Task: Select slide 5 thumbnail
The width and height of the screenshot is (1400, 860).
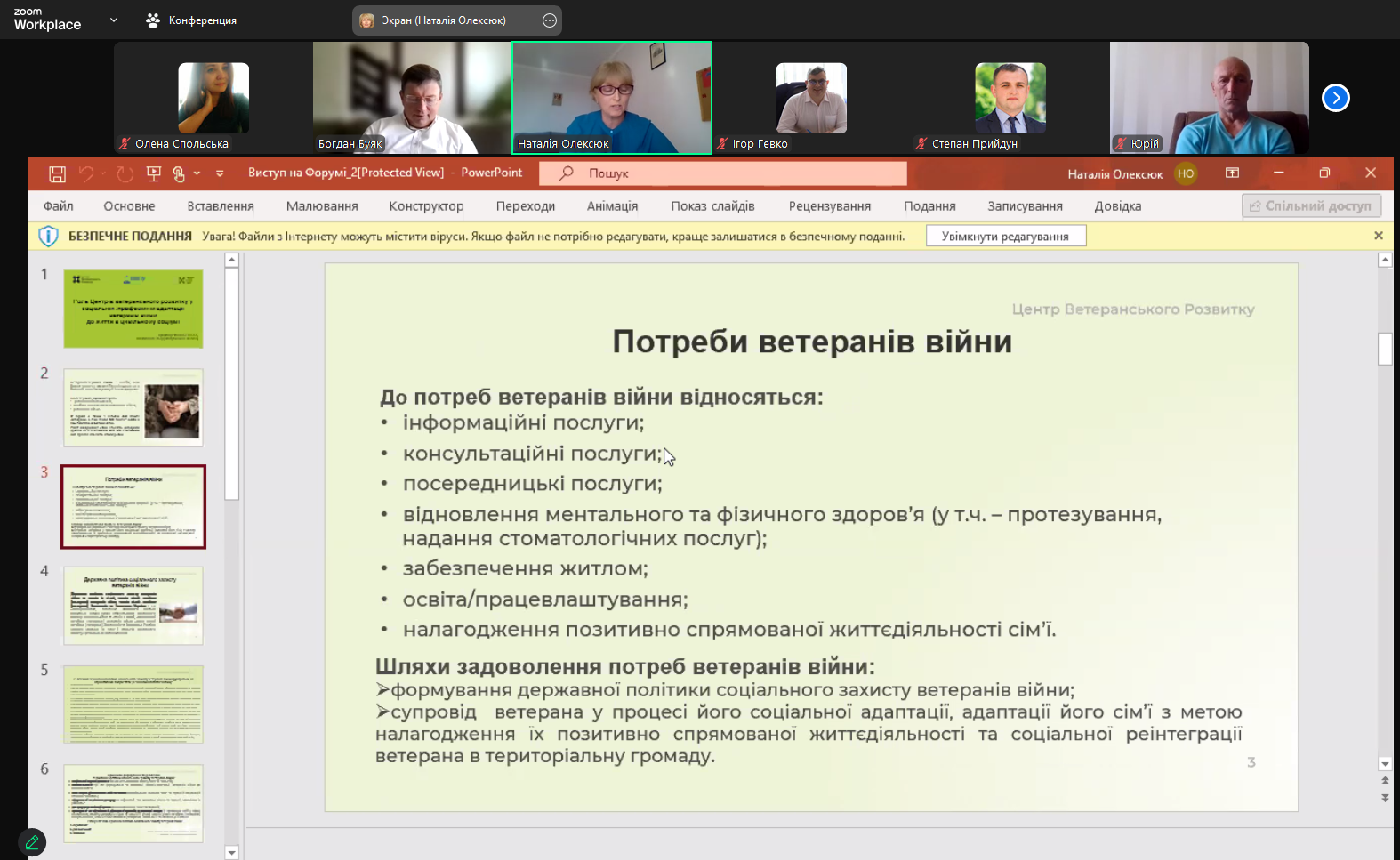Action: 133,704
